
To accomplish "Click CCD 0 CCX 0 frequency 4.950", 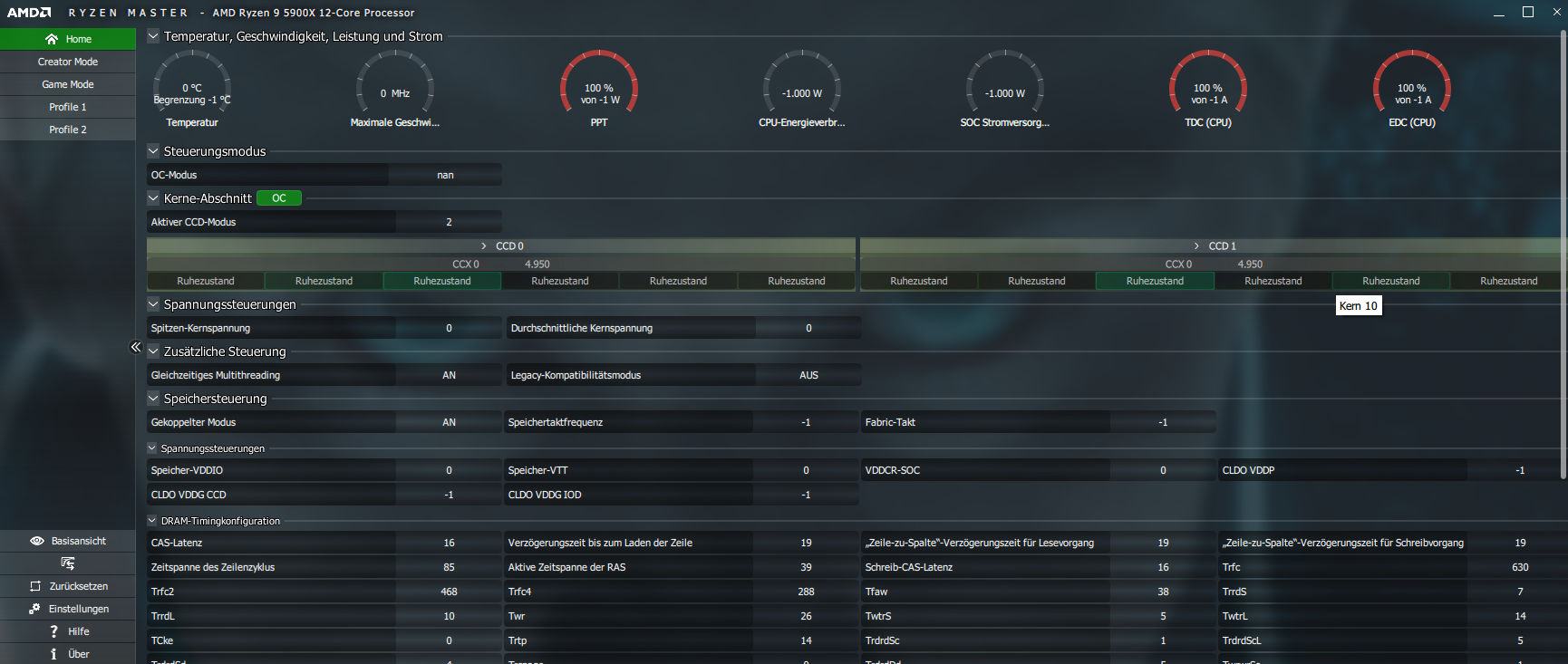I will (x=537, y=264).
